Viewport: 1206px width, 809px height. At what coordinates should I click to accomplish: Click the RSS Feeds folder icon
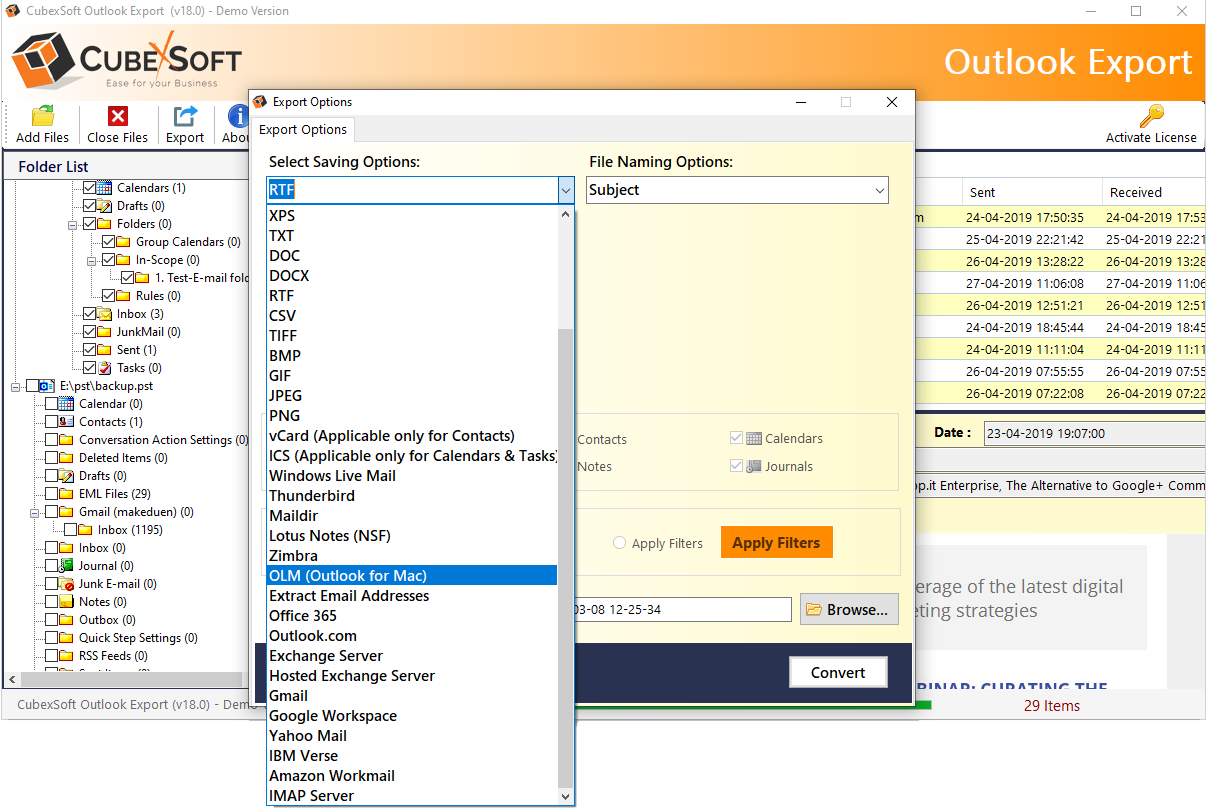click(x=67, y=656)
